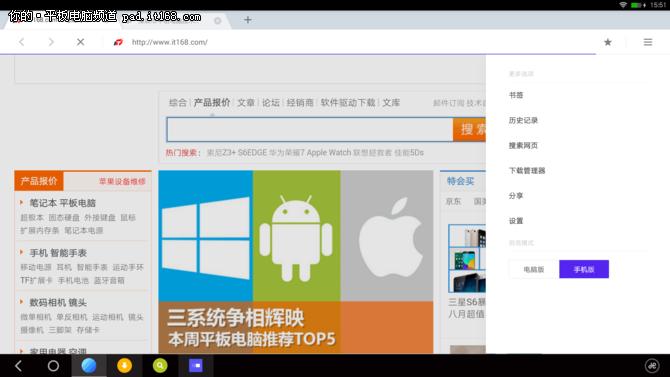670x377 pixels.
Task: Expand arrow beside 手机 智能手表
Action: click(x=21, y=252)
